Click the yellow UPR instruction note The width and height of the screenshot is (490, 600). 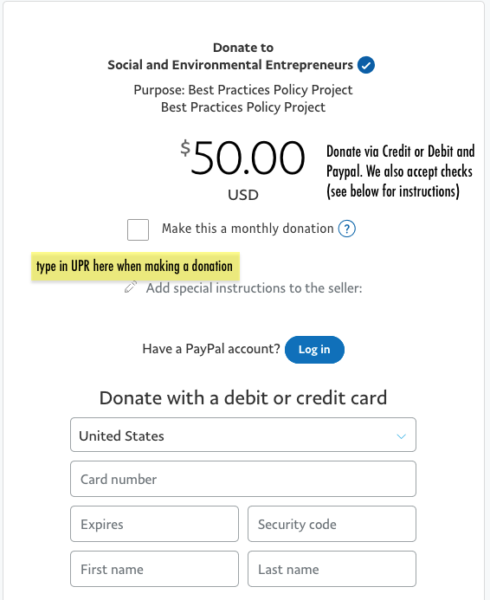click(135, 266)
